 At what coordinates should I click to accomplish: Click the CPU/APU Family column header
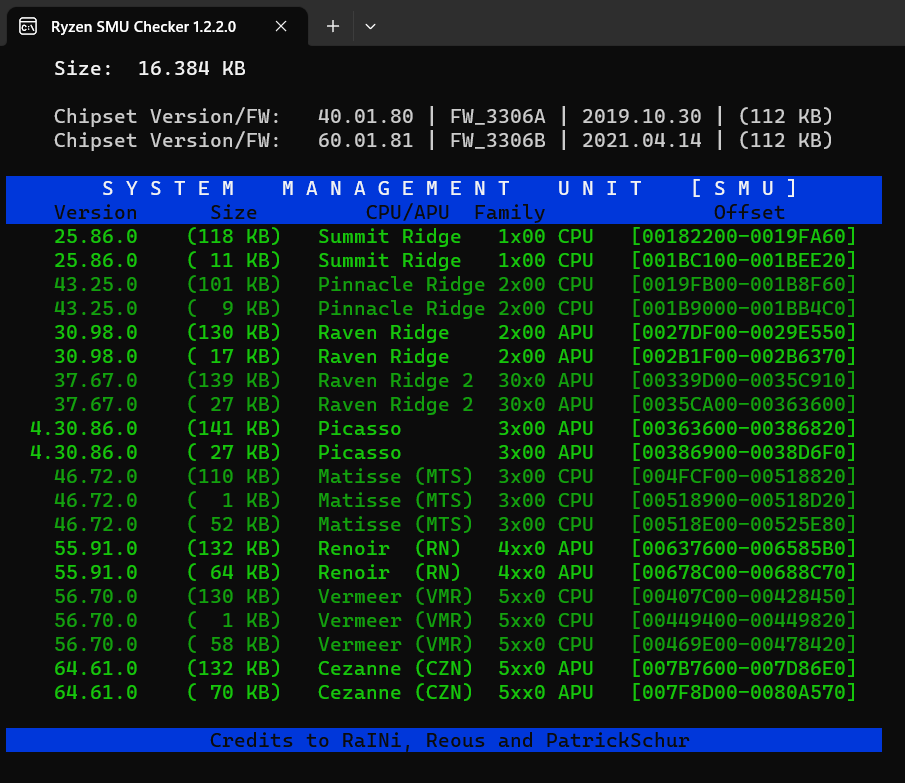click(455, 213)
